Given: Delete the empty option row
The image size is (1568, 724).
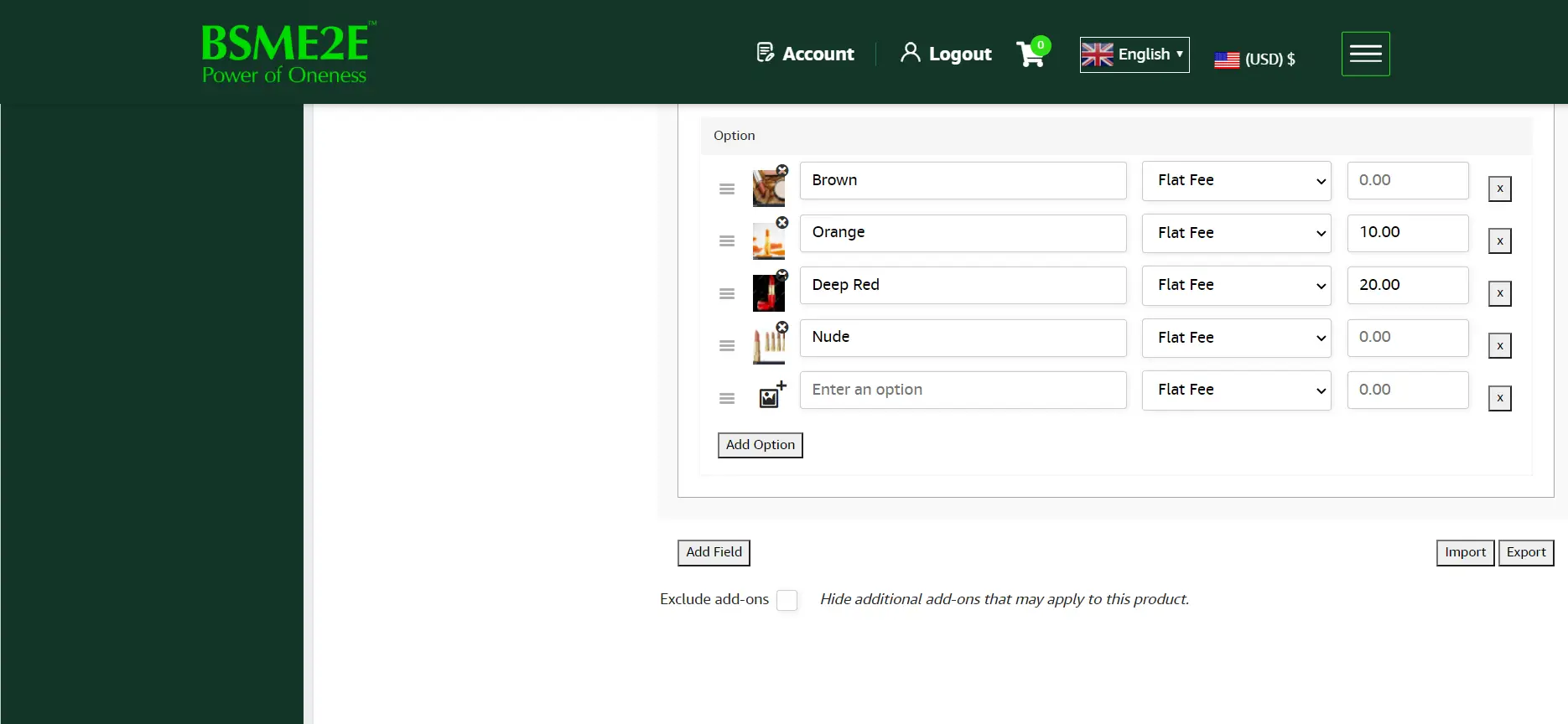Looking at the screenshot, I should point(1500,398).
